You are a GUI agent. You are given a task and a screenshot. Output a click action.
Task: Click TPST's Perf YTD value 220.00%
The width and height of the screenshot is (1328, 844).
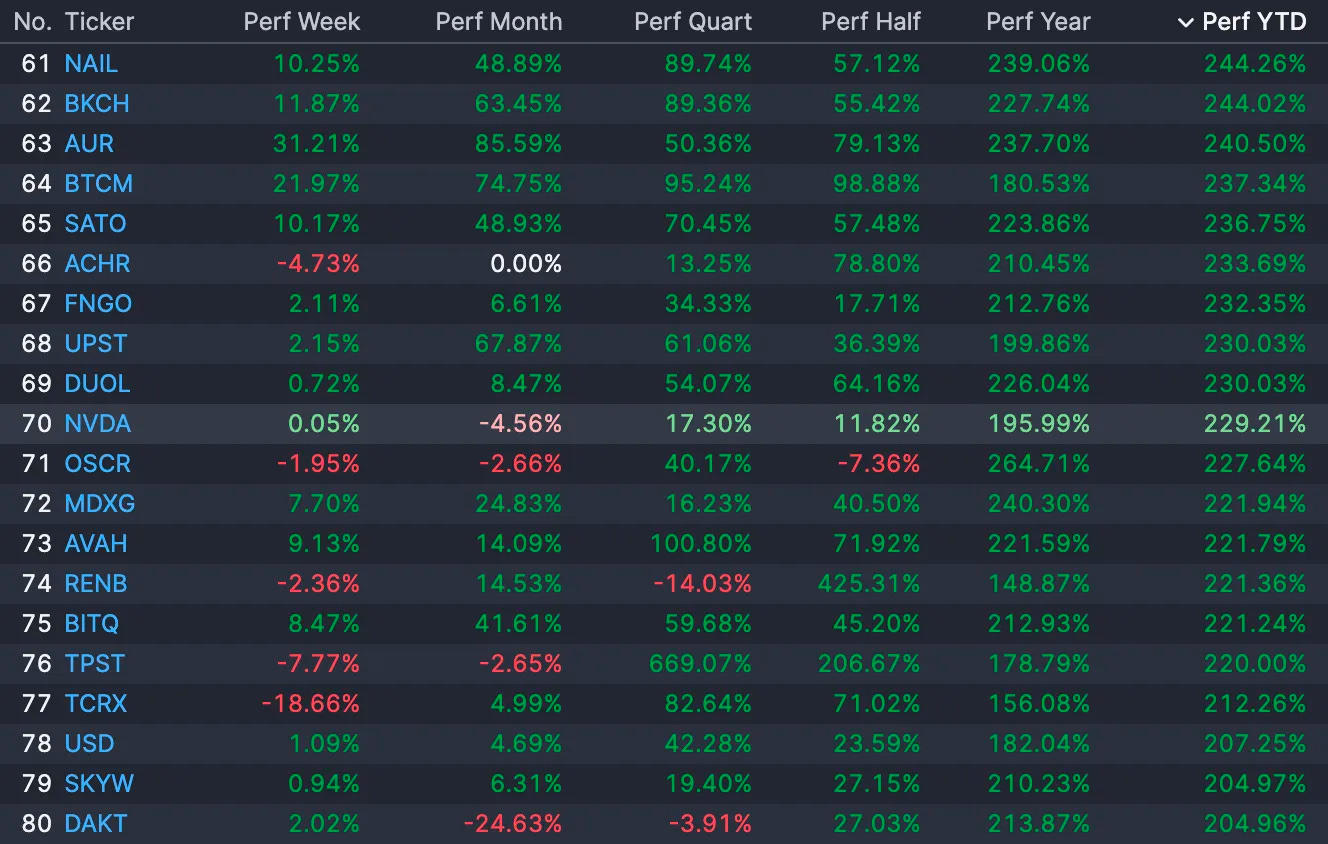click(1255, 664)
